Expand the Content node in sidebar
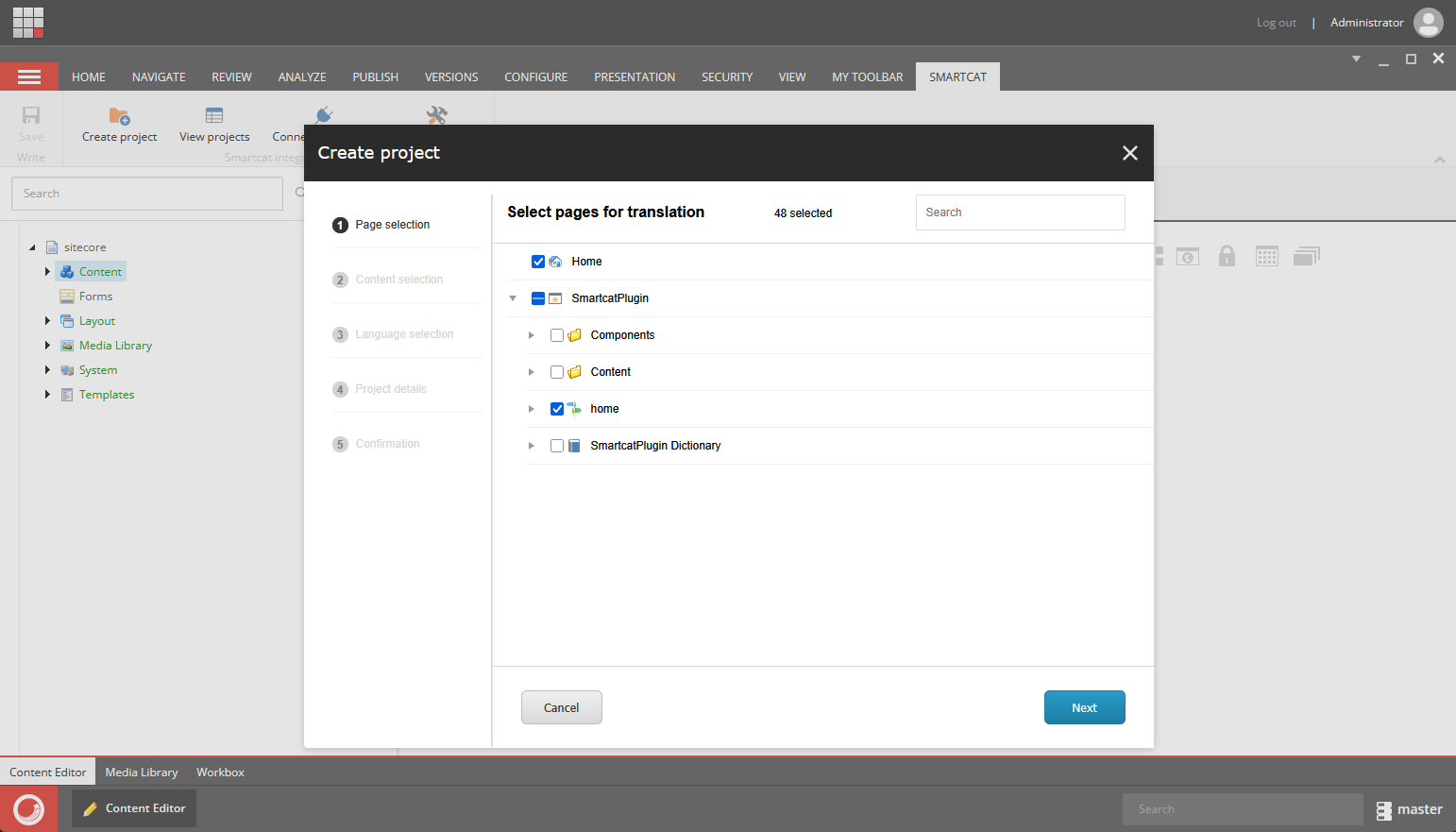Viewport: 1456px width, 832px height. (x=47, y=272)
